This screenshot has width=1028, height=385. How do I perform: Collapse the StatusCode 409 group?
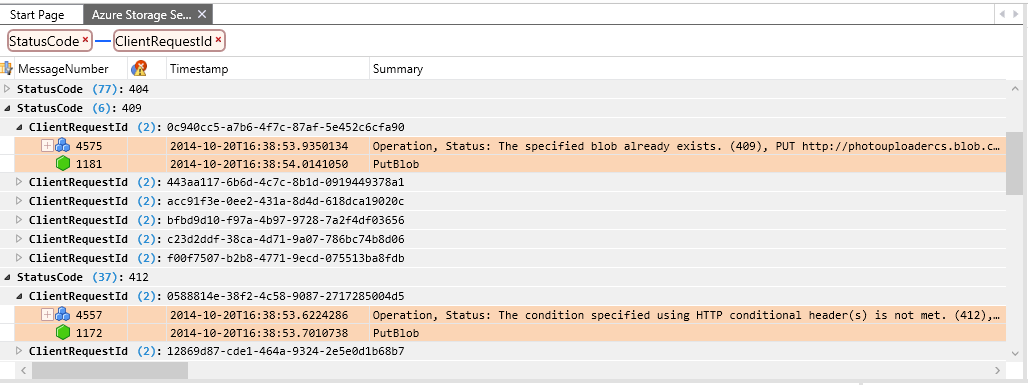7,108
